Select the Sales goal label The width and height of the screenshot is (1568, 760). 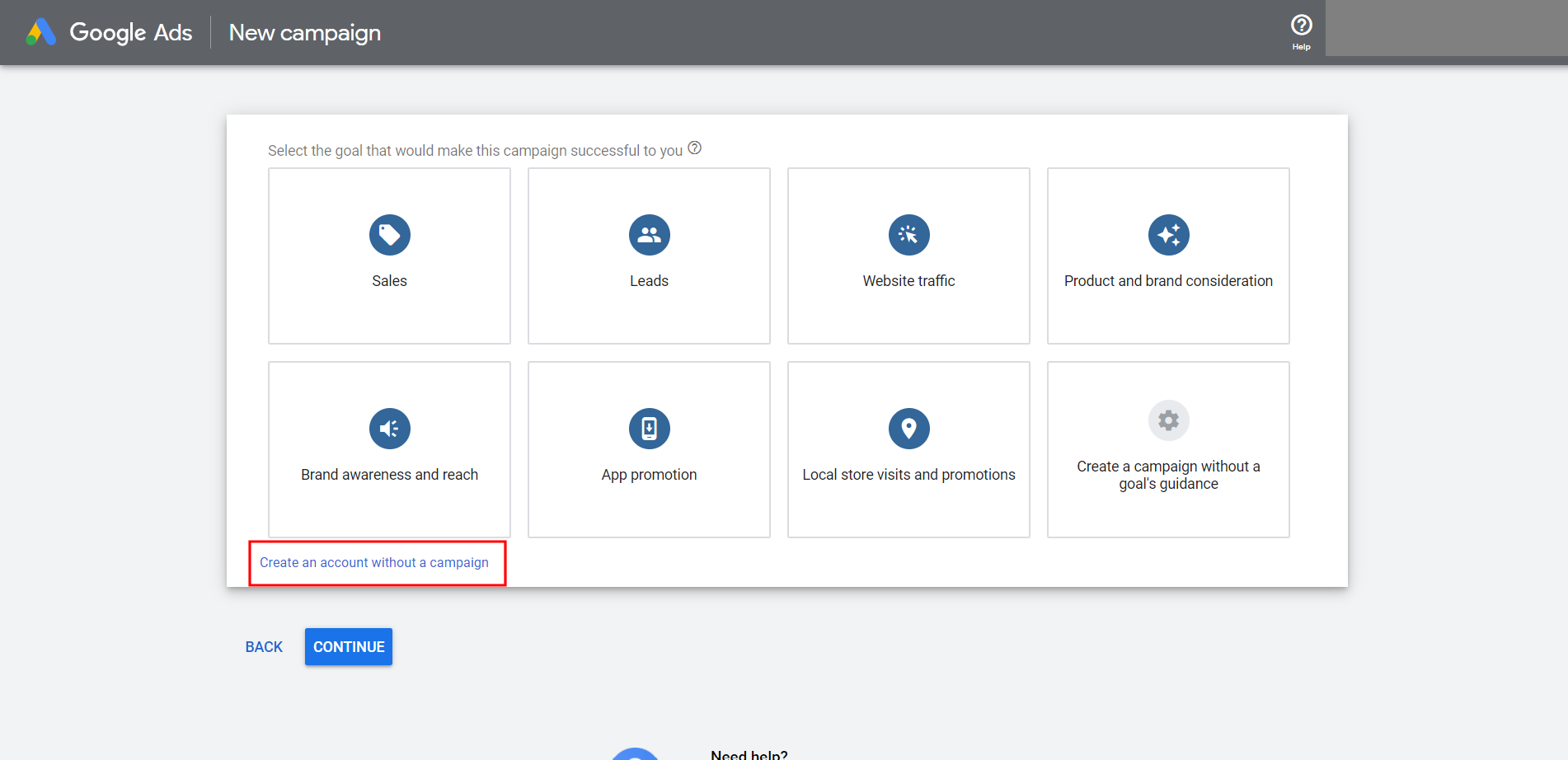pyautogui.click(x=390, y=281)
